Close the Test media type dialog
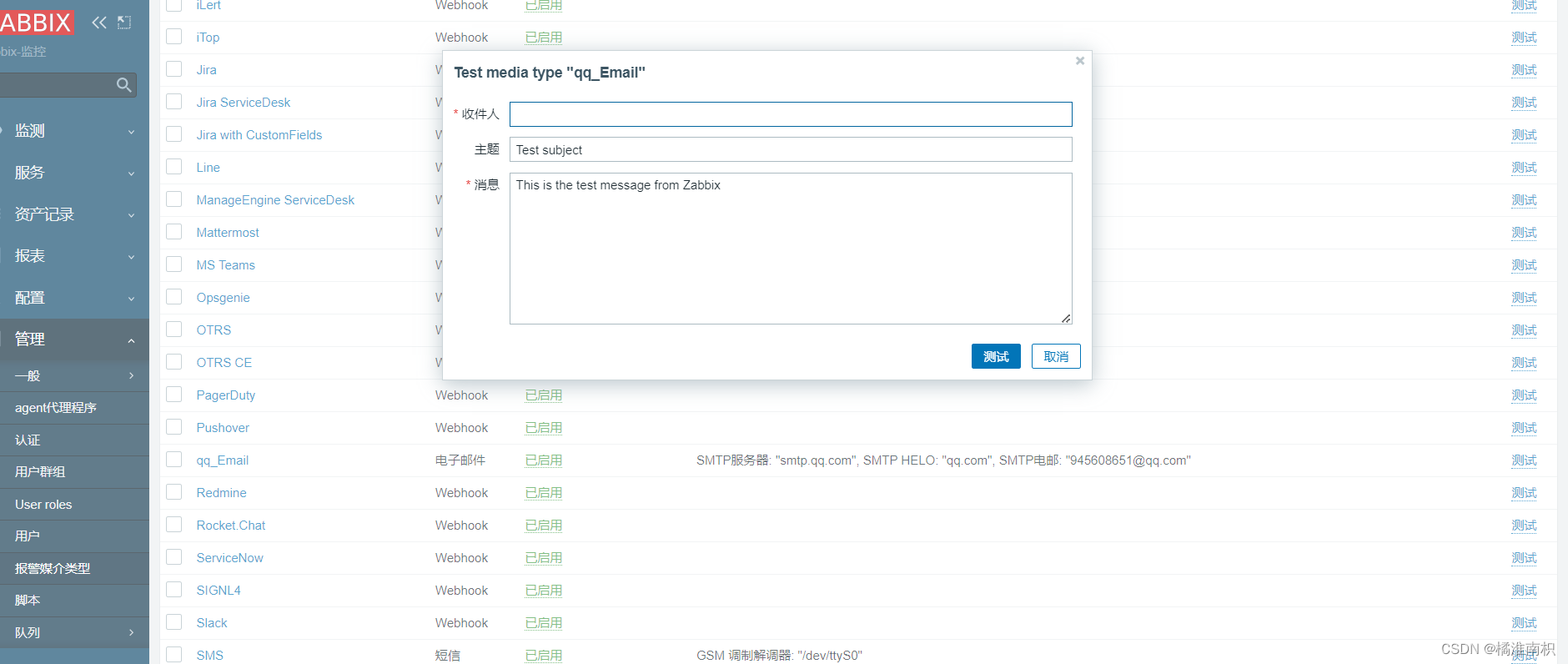 [x=1080, y=61]
